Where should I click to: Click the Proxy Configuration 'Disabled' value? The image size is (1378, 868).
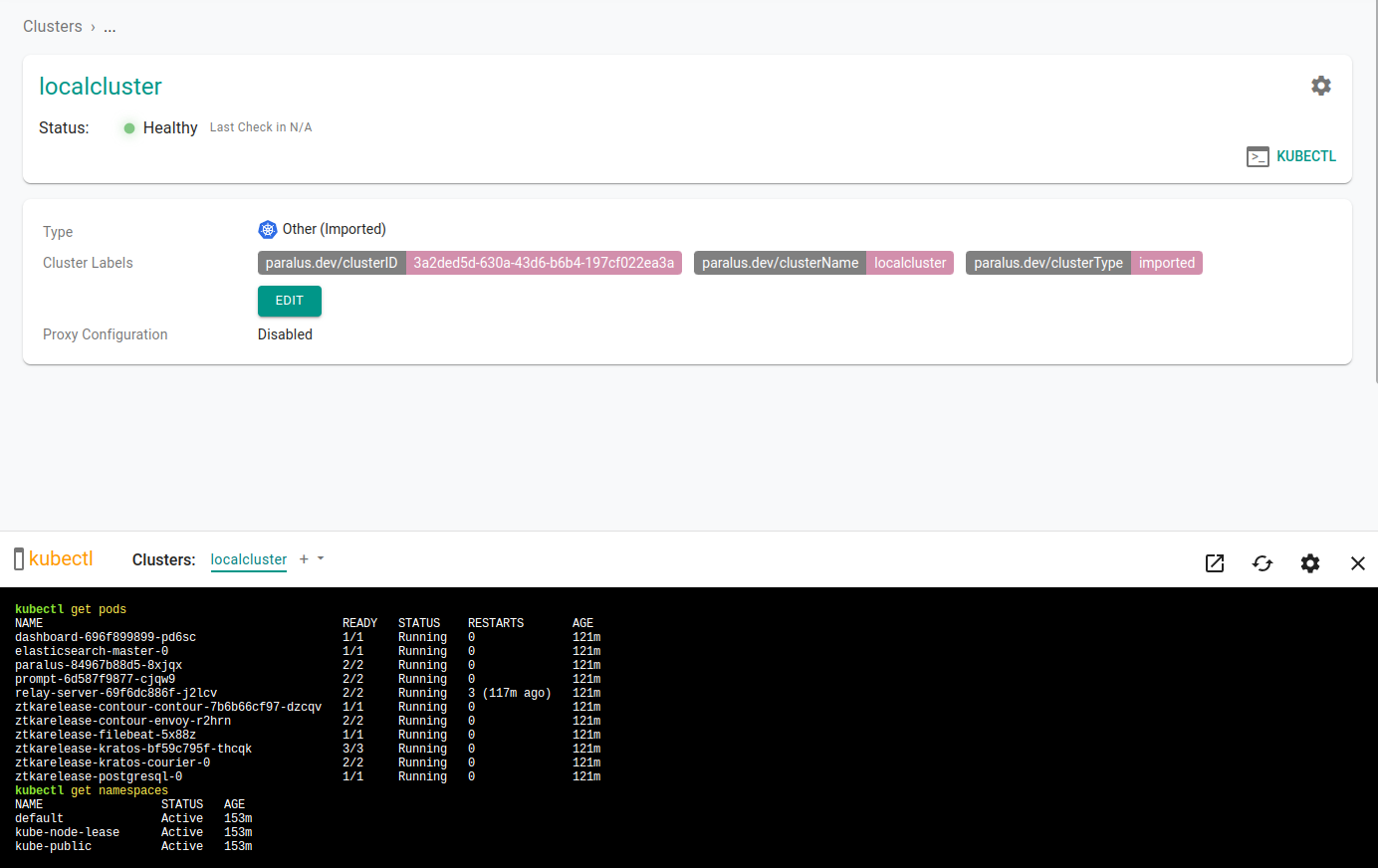point(285,334)
